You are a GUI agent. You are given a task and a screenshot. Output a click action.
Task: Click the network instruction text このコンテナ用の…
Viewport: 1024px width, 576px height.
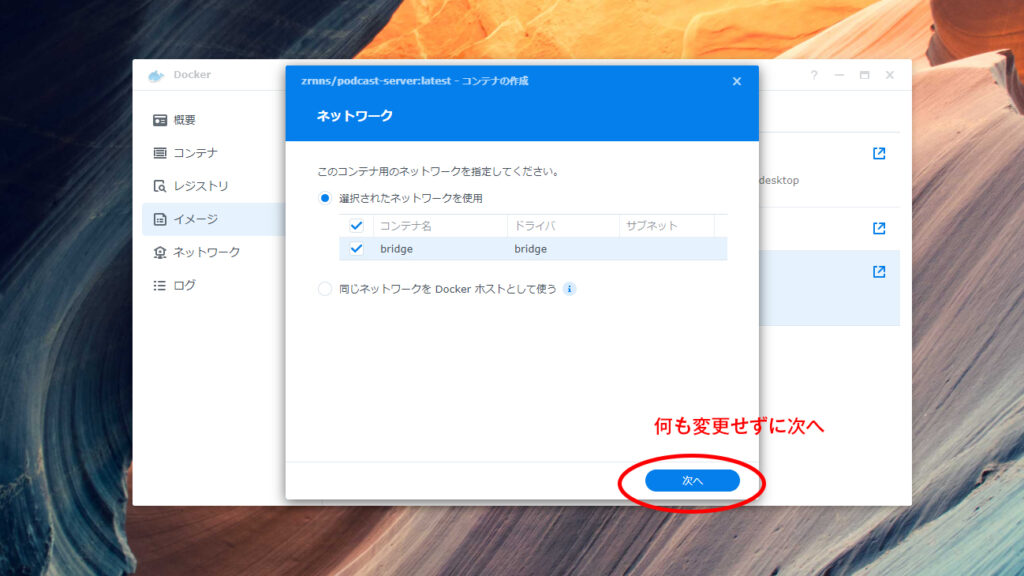tap(438, 172)
